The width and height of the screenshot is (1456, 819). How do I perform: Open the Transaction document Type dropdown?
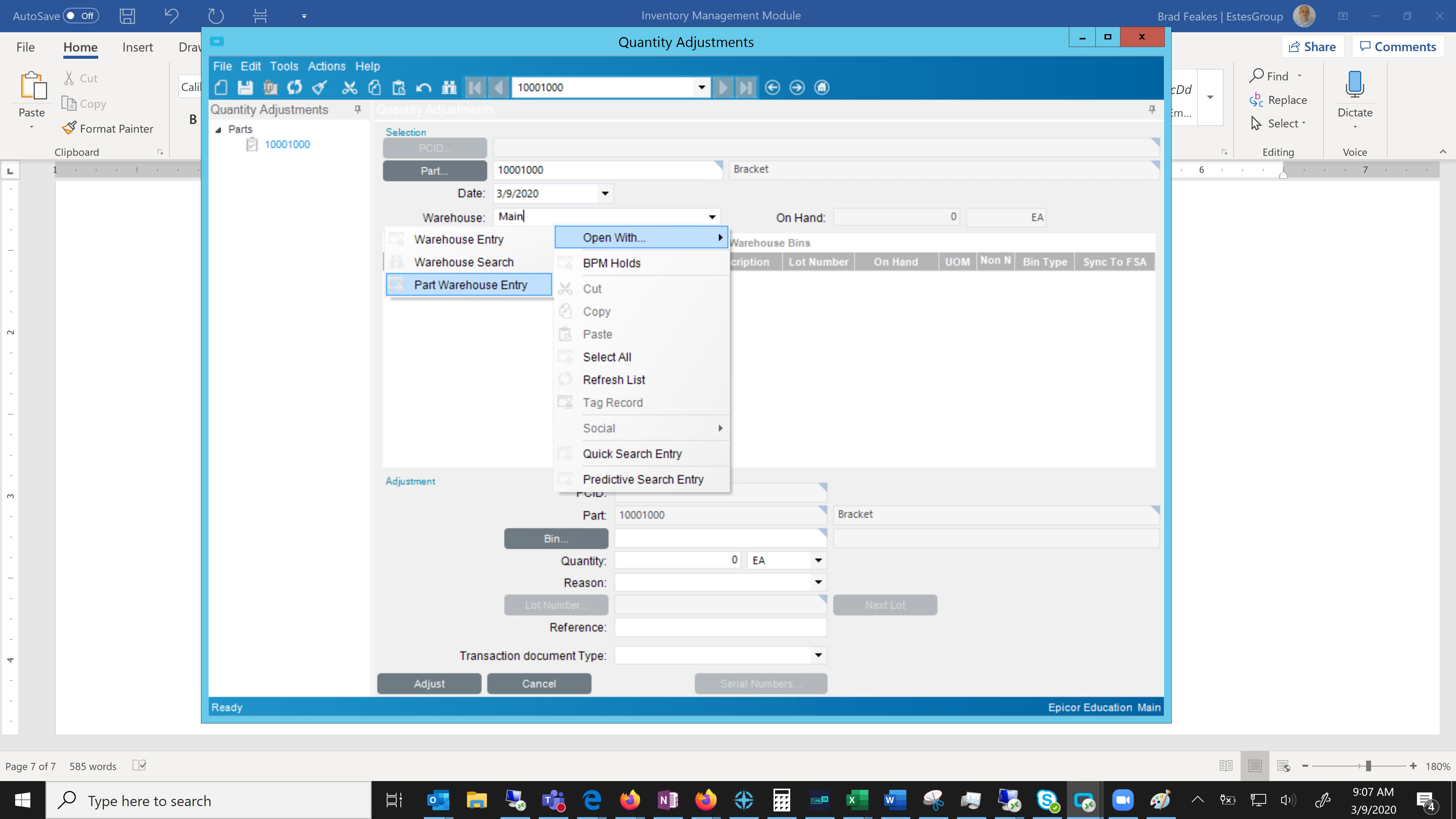point(818,656)
